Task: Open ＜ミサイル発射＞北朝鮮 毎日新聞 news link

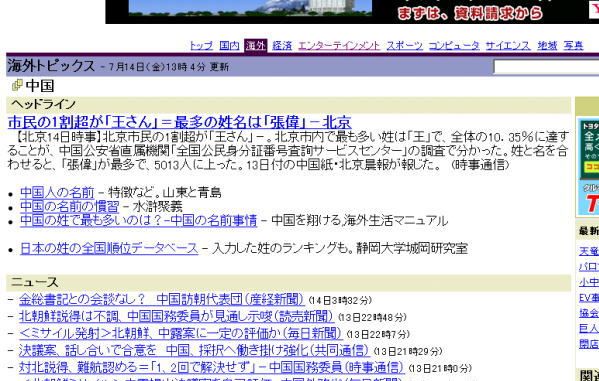Action: click(180, 333)
